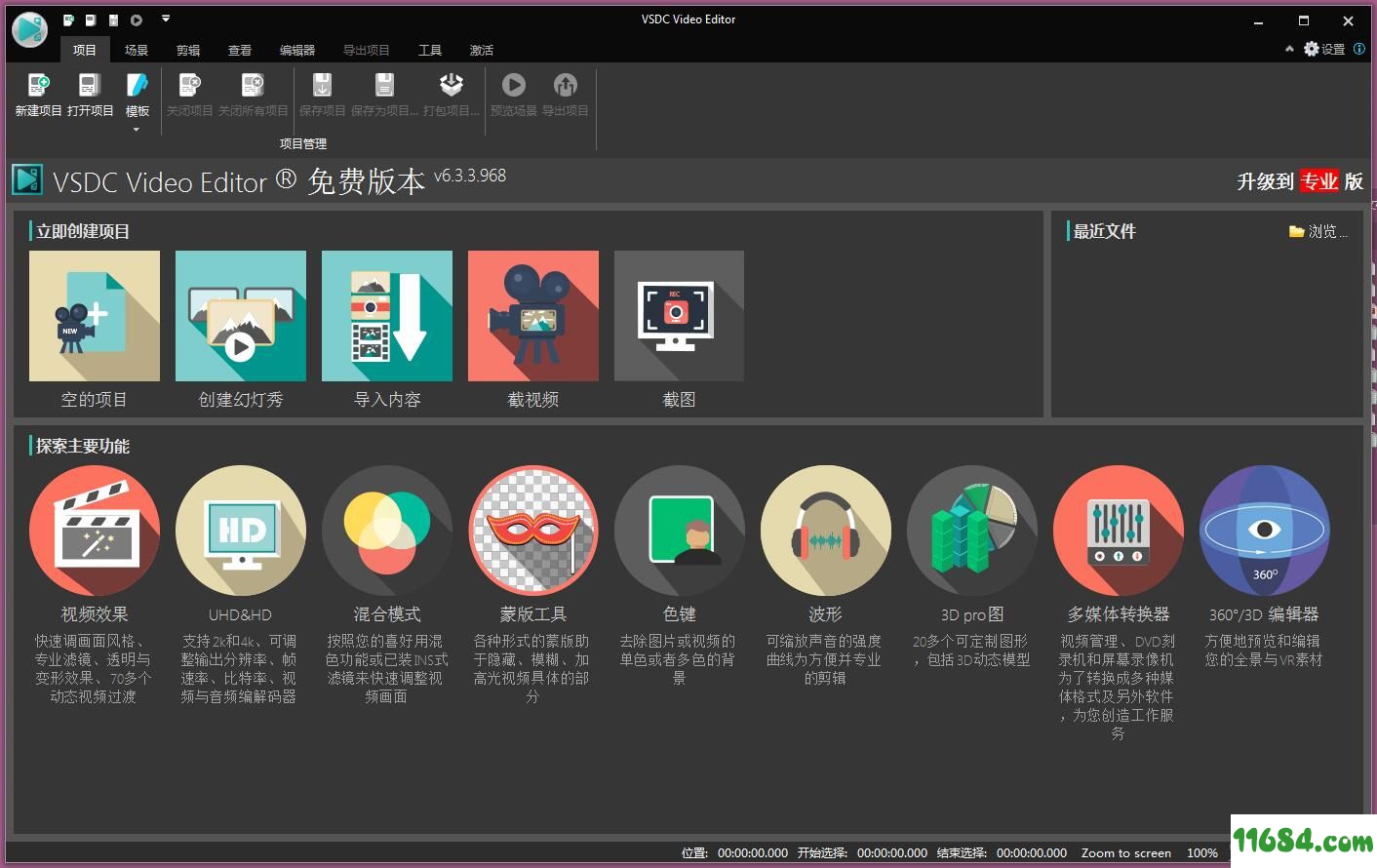The width and height of the screenshot is (1377, 868).
Task: Click the 100% zoom value in status bar
Action: [1202, 852]
